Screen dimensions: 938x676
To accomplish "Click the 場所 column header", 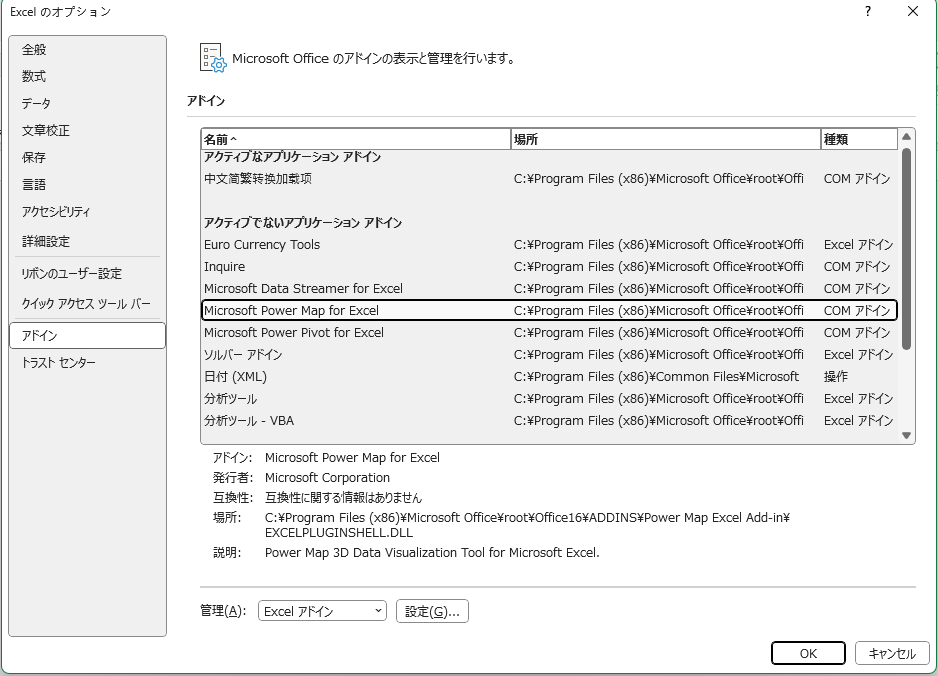I will [664, 140].
